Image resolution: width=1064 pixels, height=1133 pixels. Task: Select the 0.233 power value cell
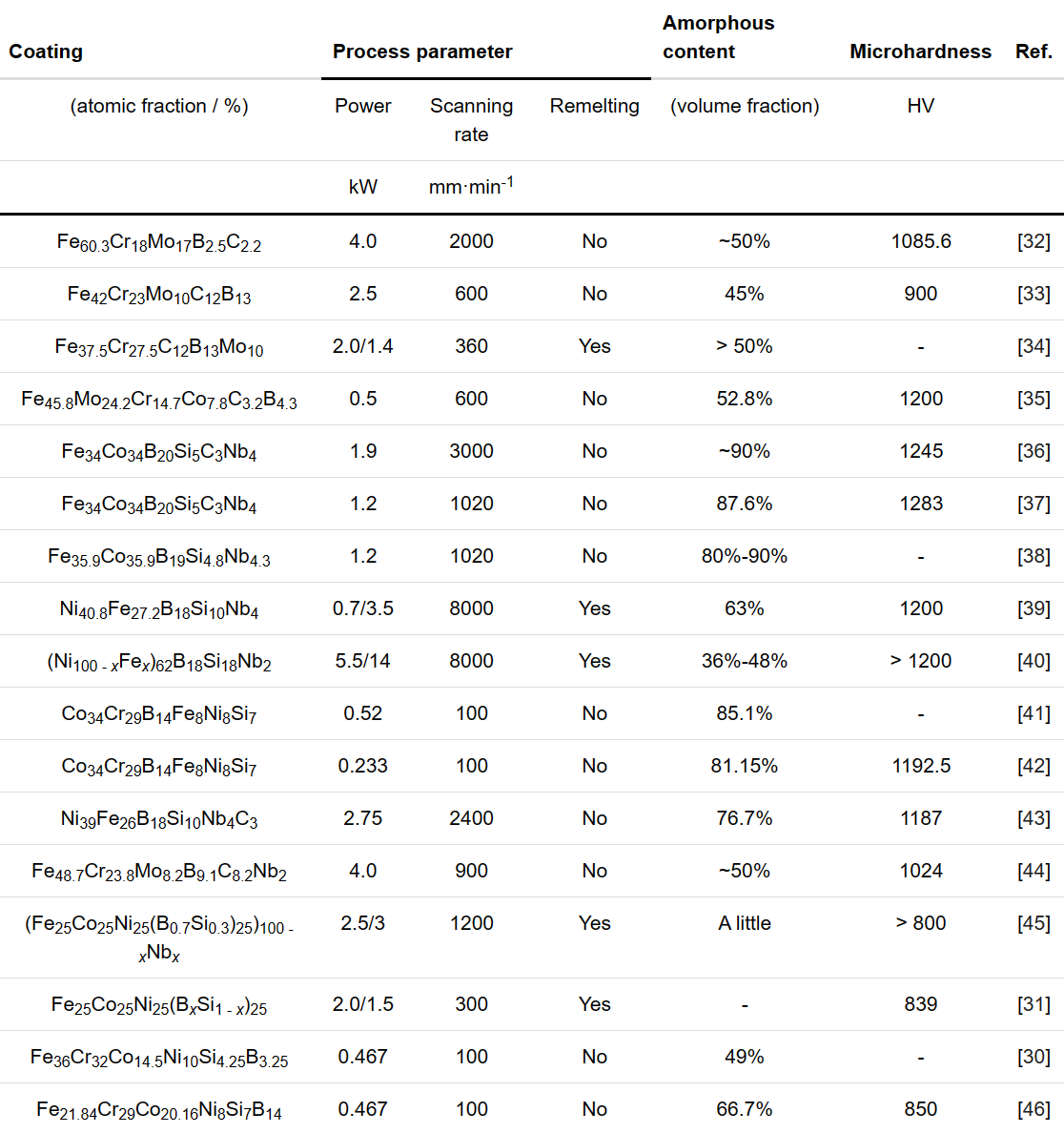363,766
